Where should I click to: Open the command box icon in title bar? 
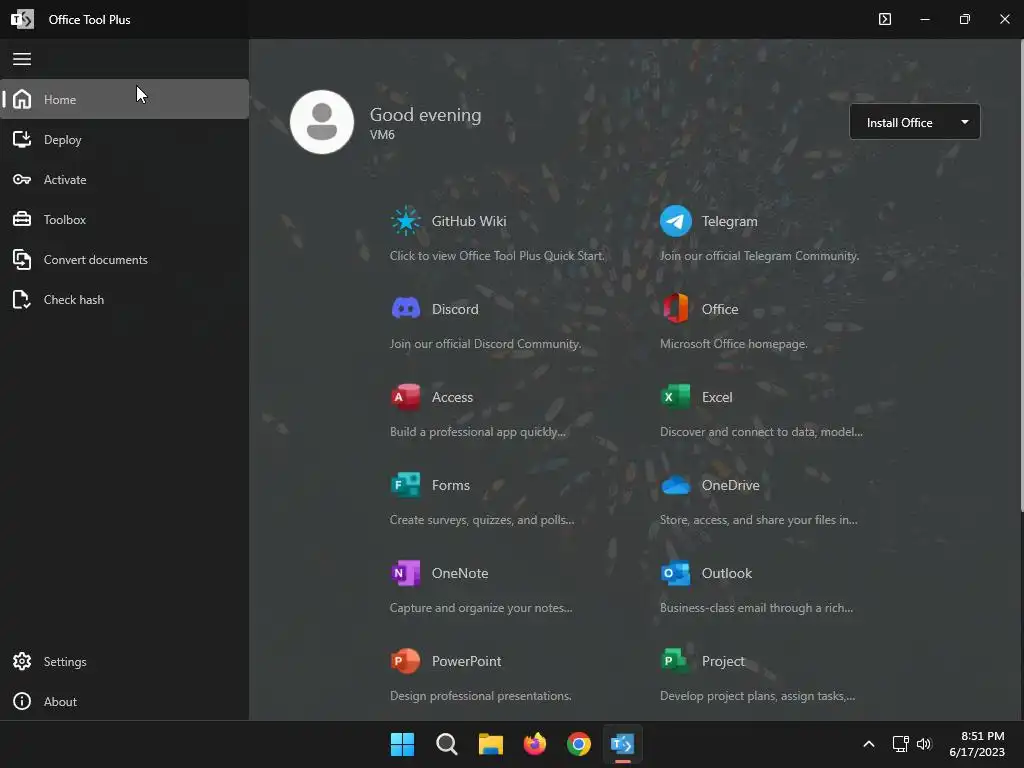pos(885,19)
